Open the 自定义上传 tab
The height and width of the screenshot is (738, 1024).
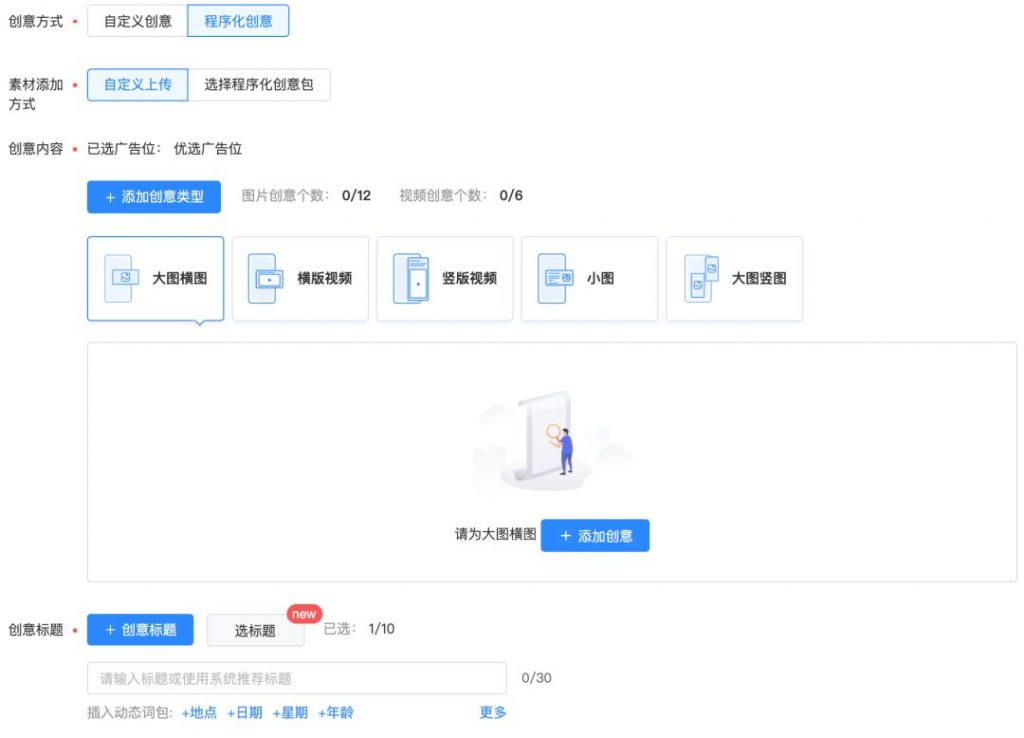pyautogui.click(x=137, y=84)
